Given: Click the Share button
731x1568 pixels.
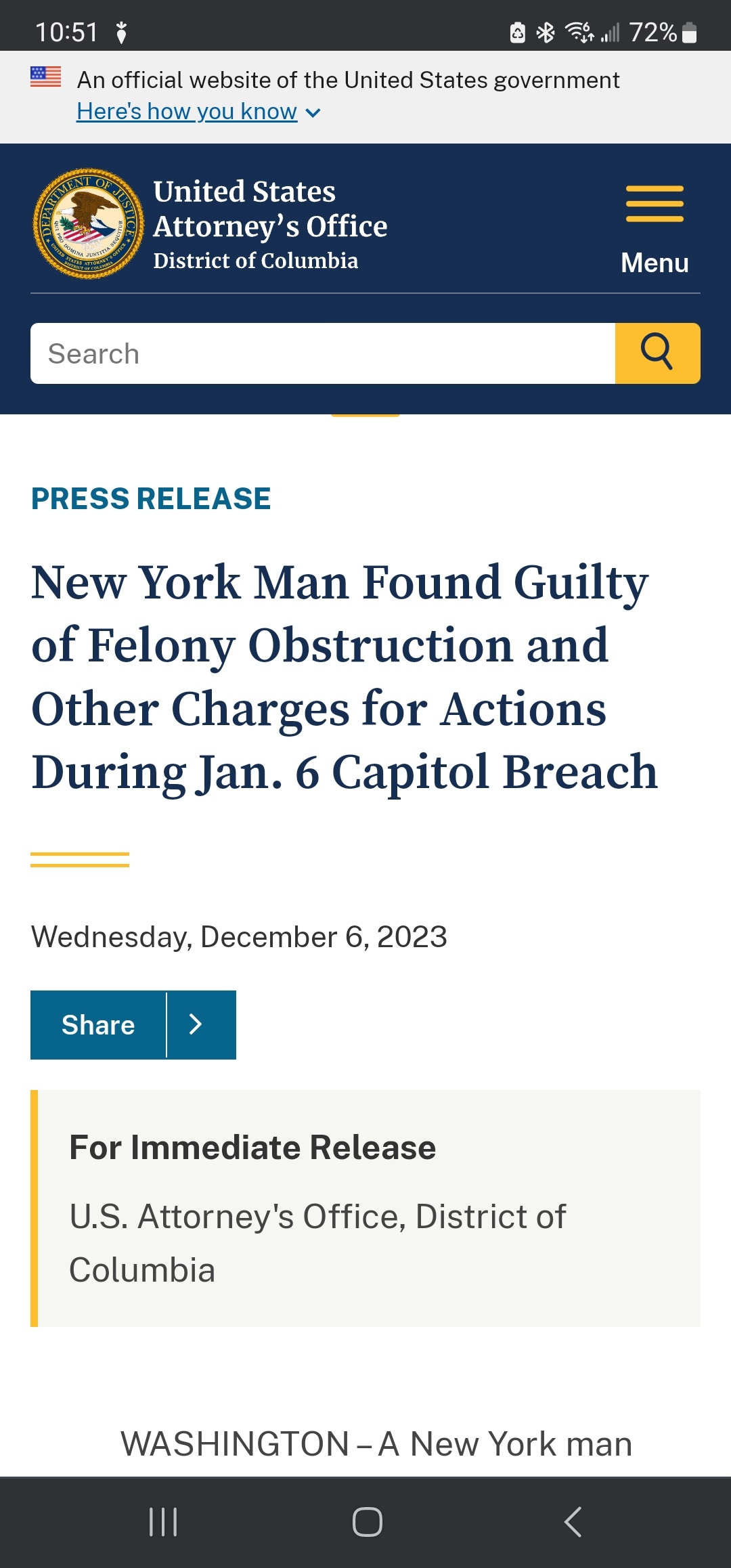Looking at the screenshot, I should pos(98,1024).
